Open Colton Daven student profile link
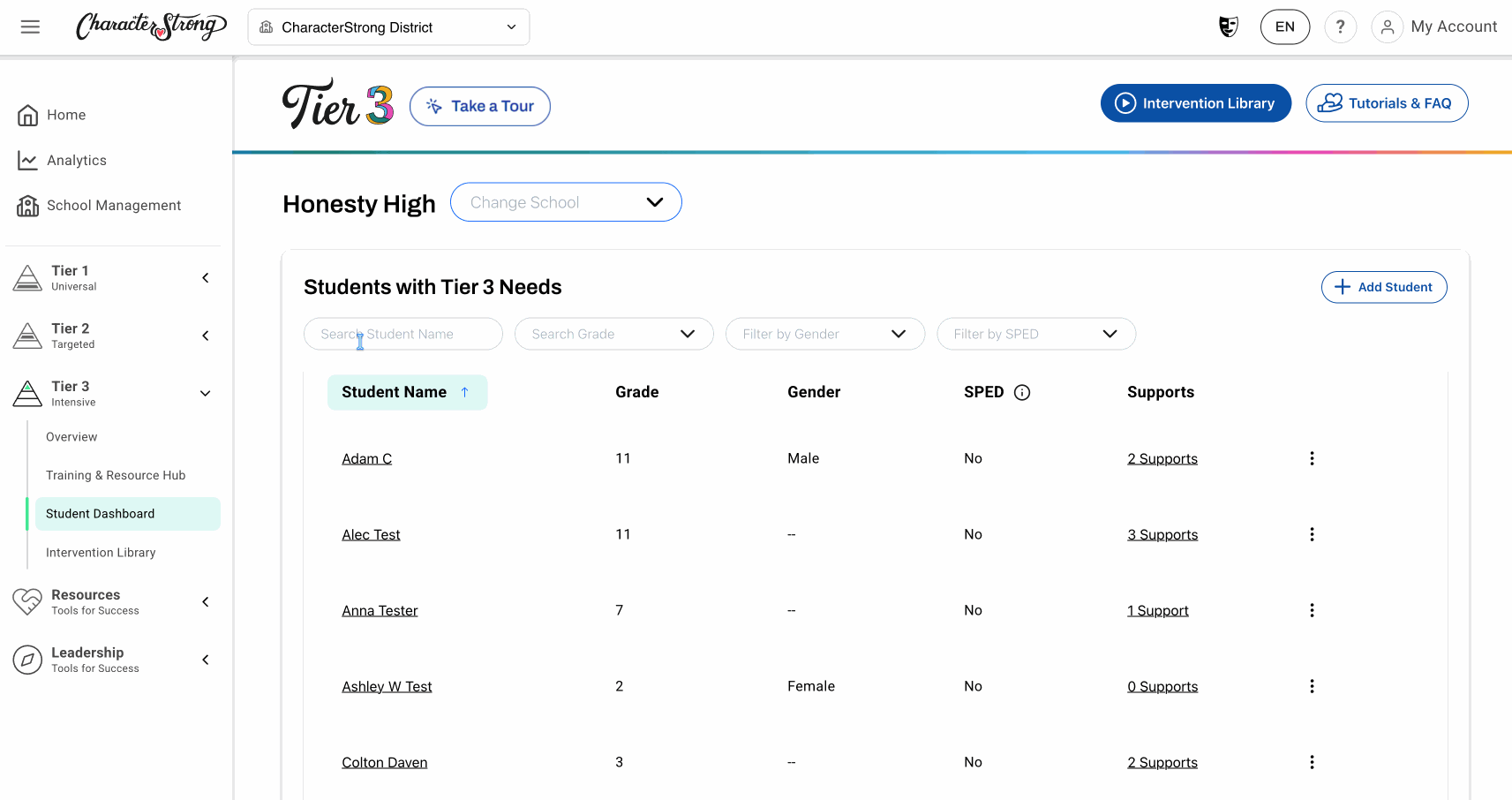Viewport: 1512px width, 800px height. (385, 762)
